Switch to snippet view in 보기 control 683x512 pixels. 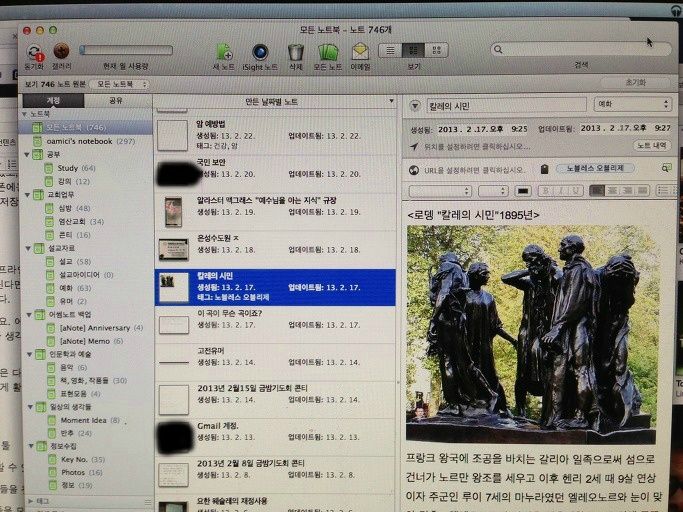(413, 51)
